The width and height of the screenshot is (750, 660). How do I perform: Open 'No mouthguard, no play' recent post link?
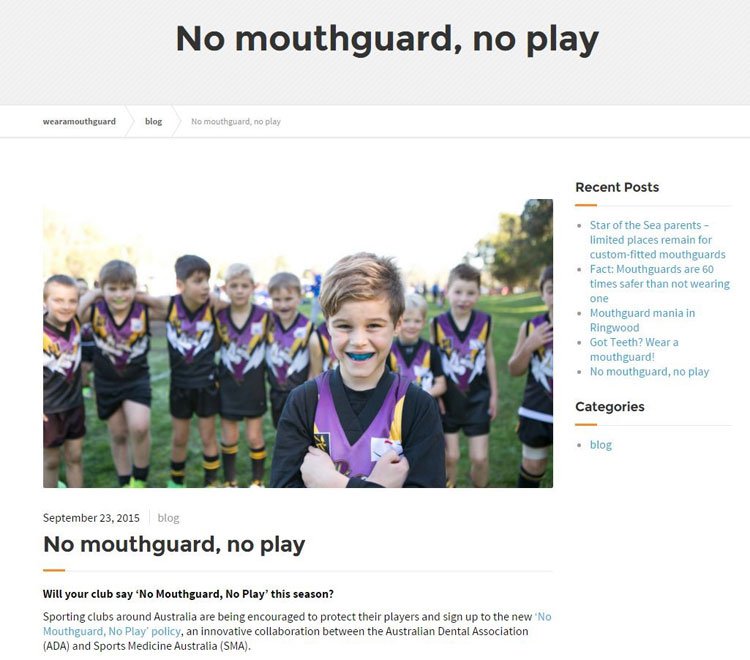click(x=649, y=372)
